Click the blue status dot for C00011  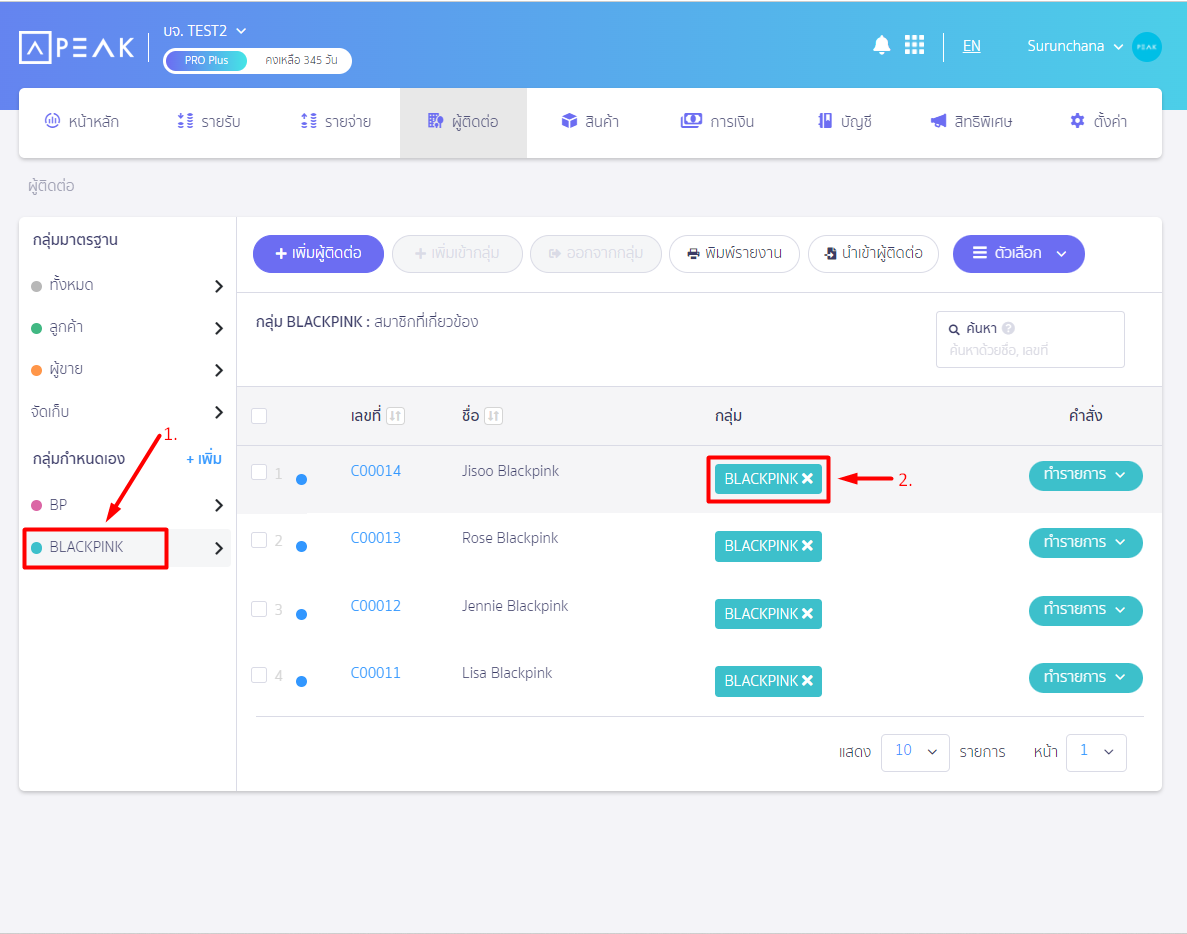[301, 681]
